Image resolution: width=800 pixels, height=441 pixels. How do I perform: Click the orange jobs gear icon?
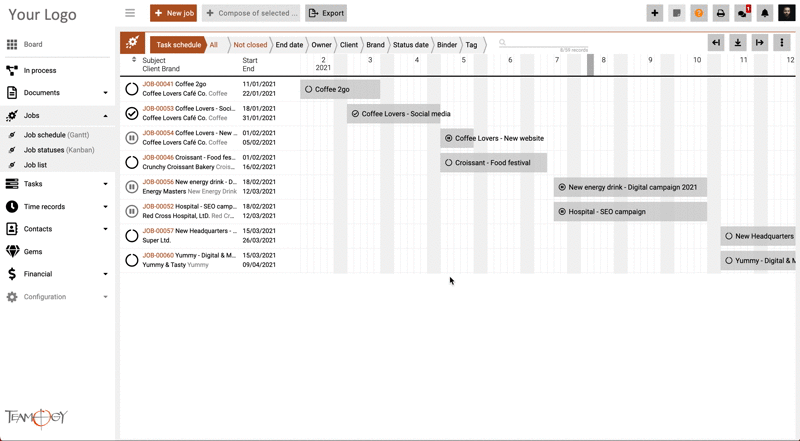coord(132,43)
